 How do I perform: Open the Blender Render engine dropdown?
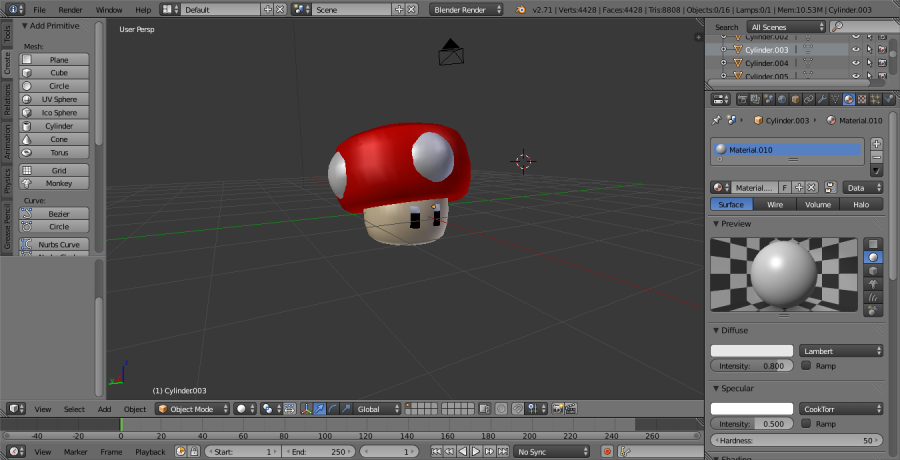click(466, 10)
